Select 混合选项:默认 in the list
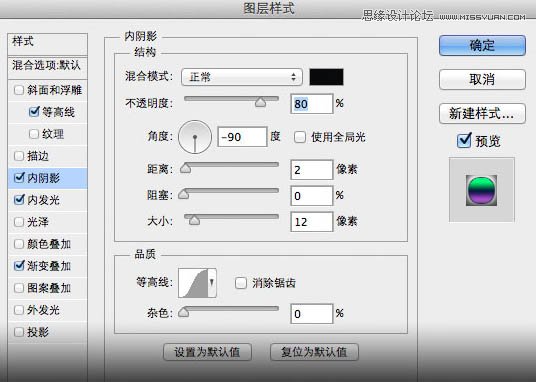 click(48, 67)
